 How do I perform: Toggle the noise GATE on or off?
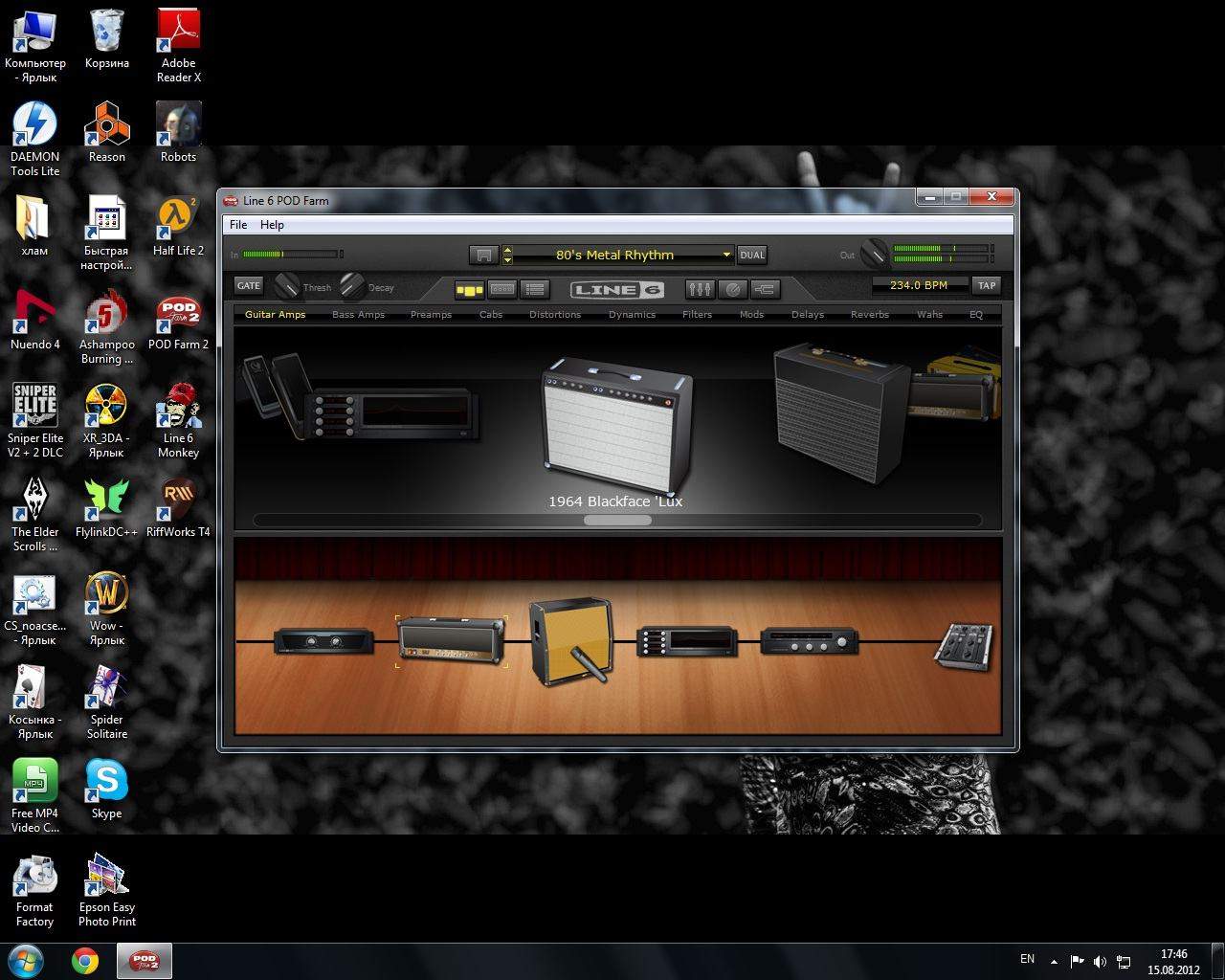pyautogui.click(x=248, y=285)
